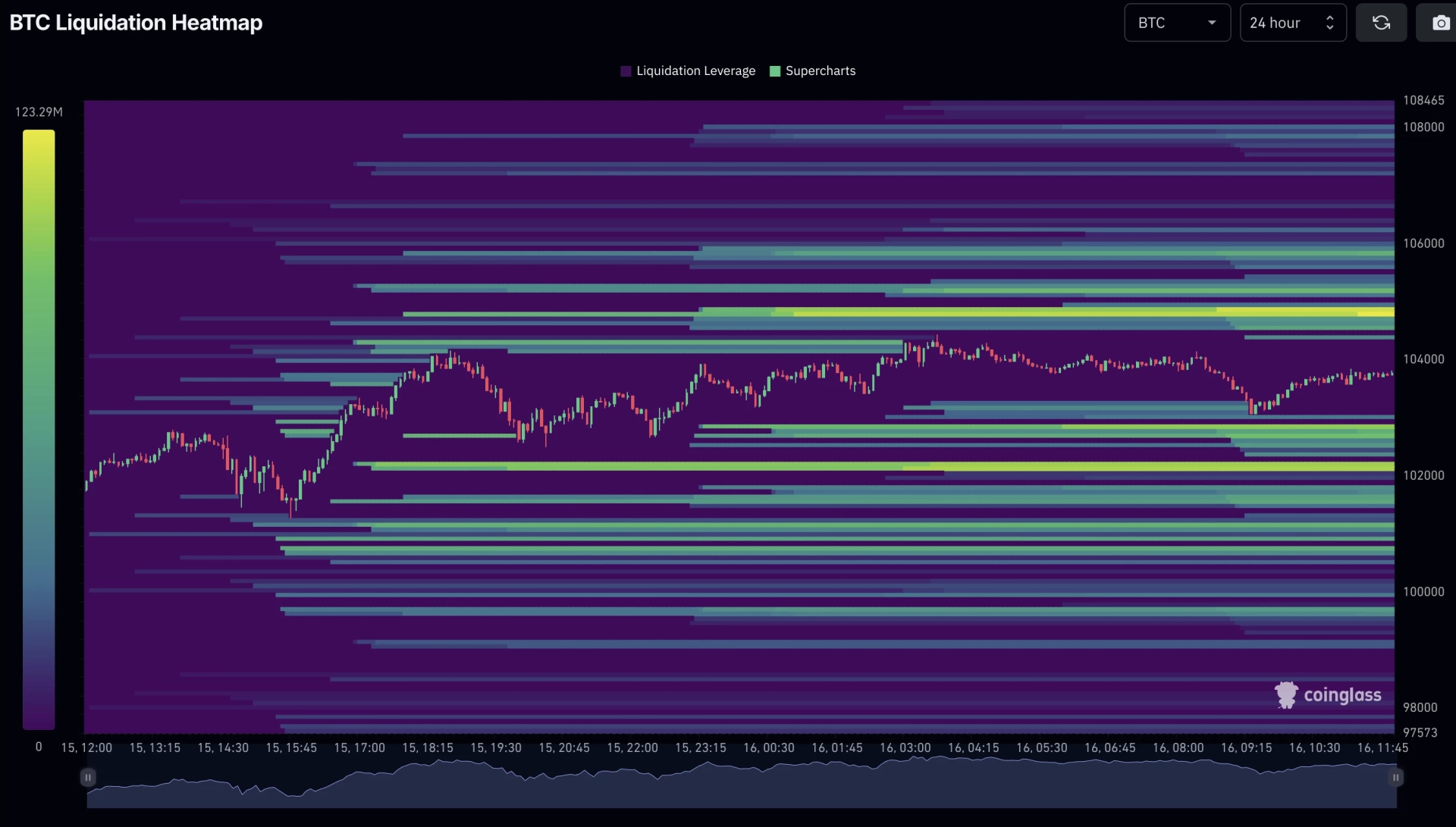This screenshot has width=1456, height=827.
Task: Click the BTC dropdown arrow
Action: [x=1212, y=23]
